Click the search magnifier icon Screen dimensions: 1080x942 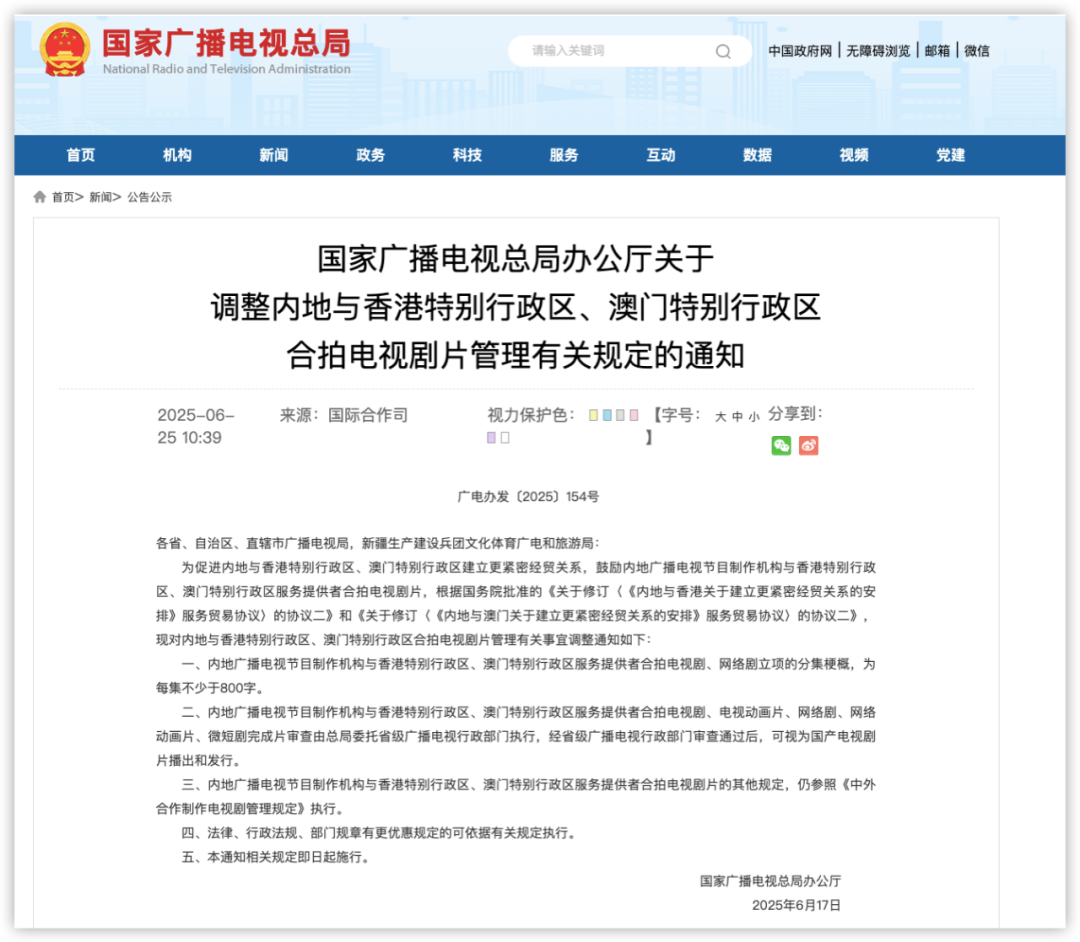tap(723, 52)
